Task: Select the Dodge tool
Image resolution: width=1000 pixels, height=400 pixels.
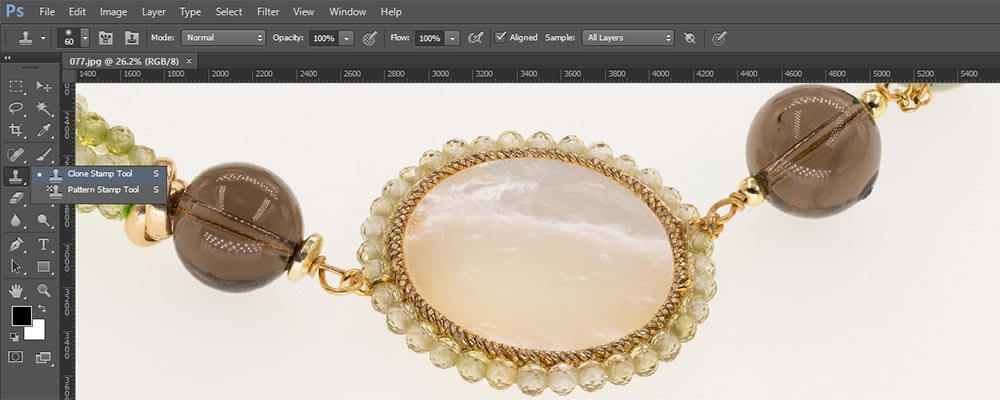Action: (x=43, y=221)
